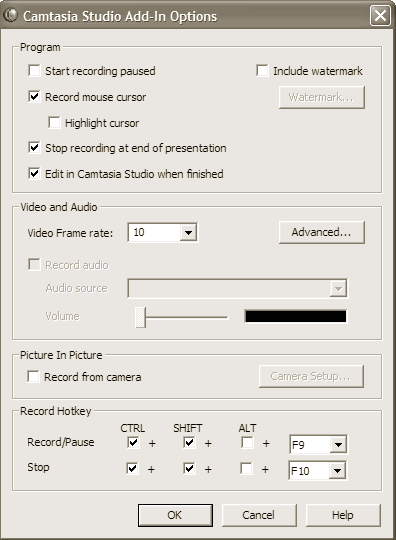
Task: Click the Volume slider thumb
Action: (140, 317)
